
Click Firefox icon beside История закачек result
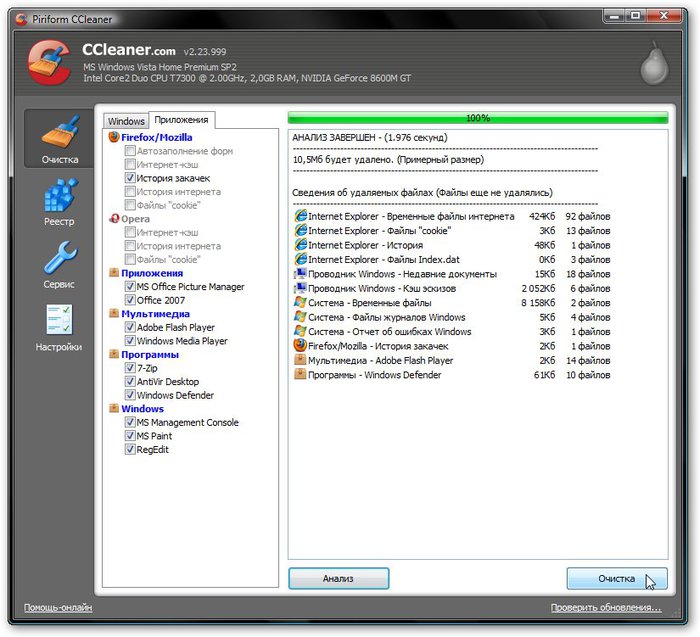click(300, 346)
